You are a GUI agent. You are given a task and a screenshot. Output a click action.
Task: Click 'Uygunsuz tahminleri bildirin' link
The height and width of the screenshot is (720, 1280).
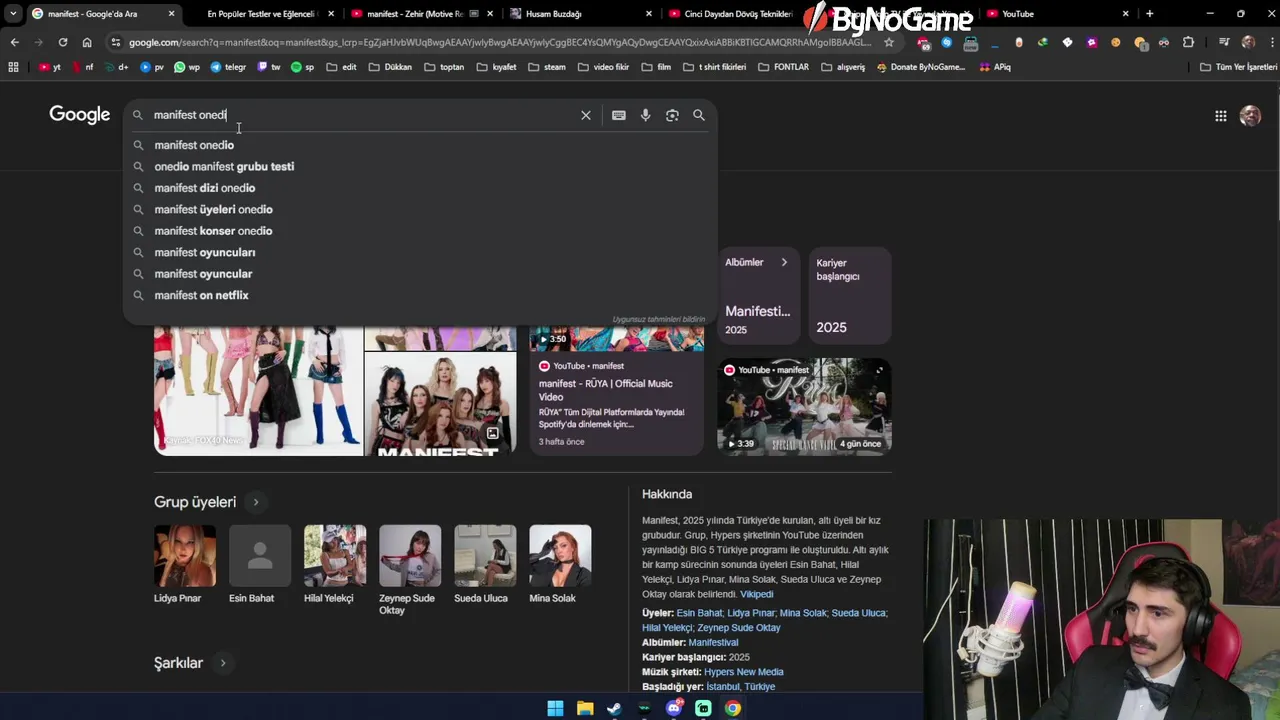[x=658, y=319]
